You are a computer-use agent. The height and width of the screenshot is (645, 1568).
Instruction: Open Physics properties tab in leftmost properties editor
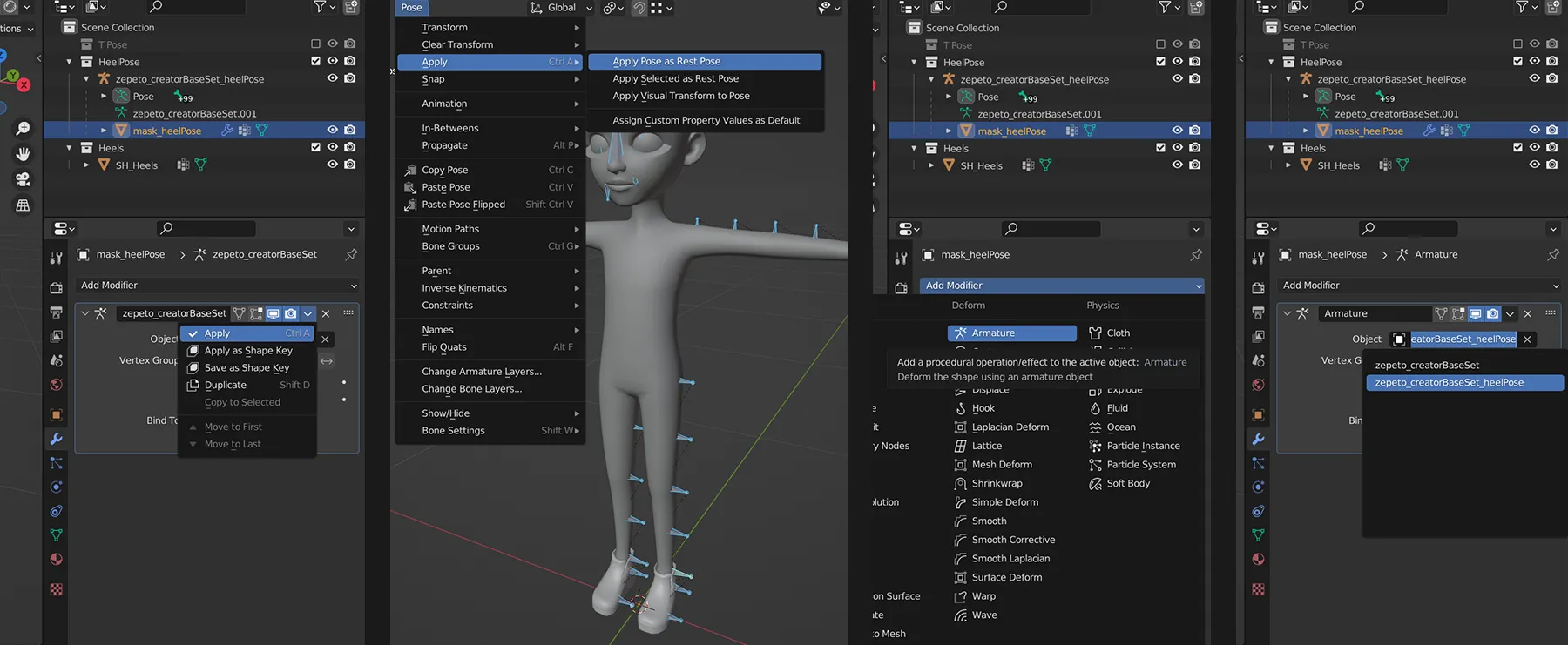(57, 487)
